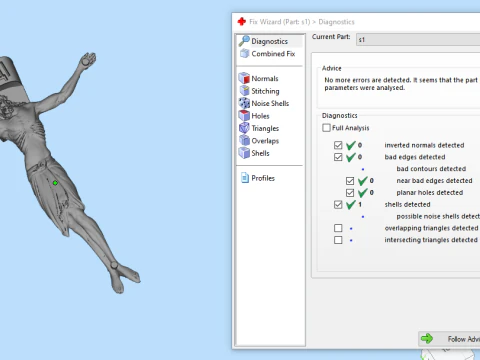Toggle near bad edges detected checkbox
Screen dimensions: 480x360
coord(350,181)
